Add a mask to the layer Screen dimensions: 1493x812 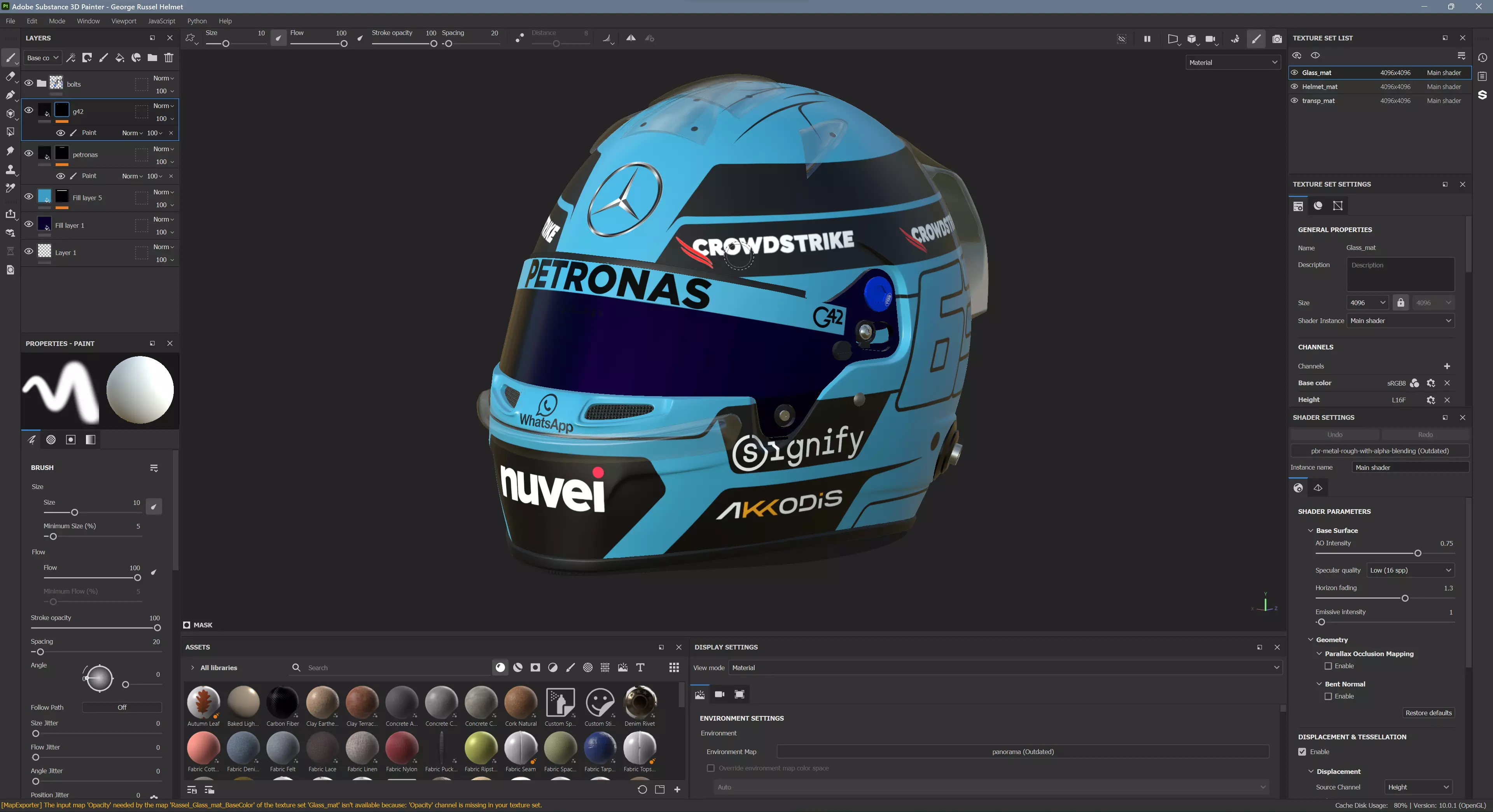point(87,58)
